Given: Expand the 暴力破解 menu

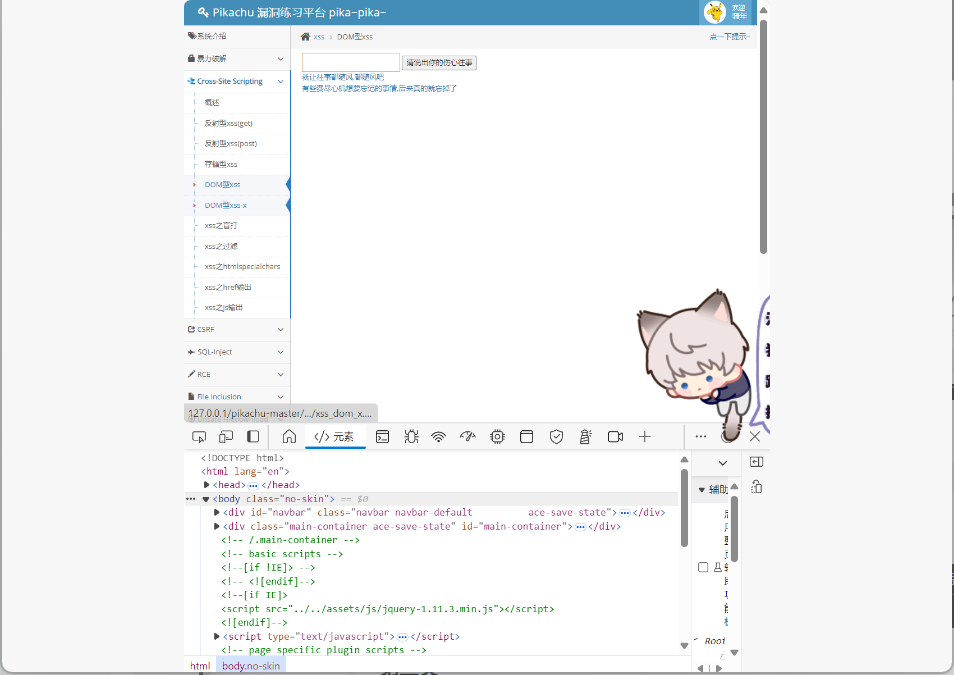Looking at the screenshot, I should tap(237, 58).
